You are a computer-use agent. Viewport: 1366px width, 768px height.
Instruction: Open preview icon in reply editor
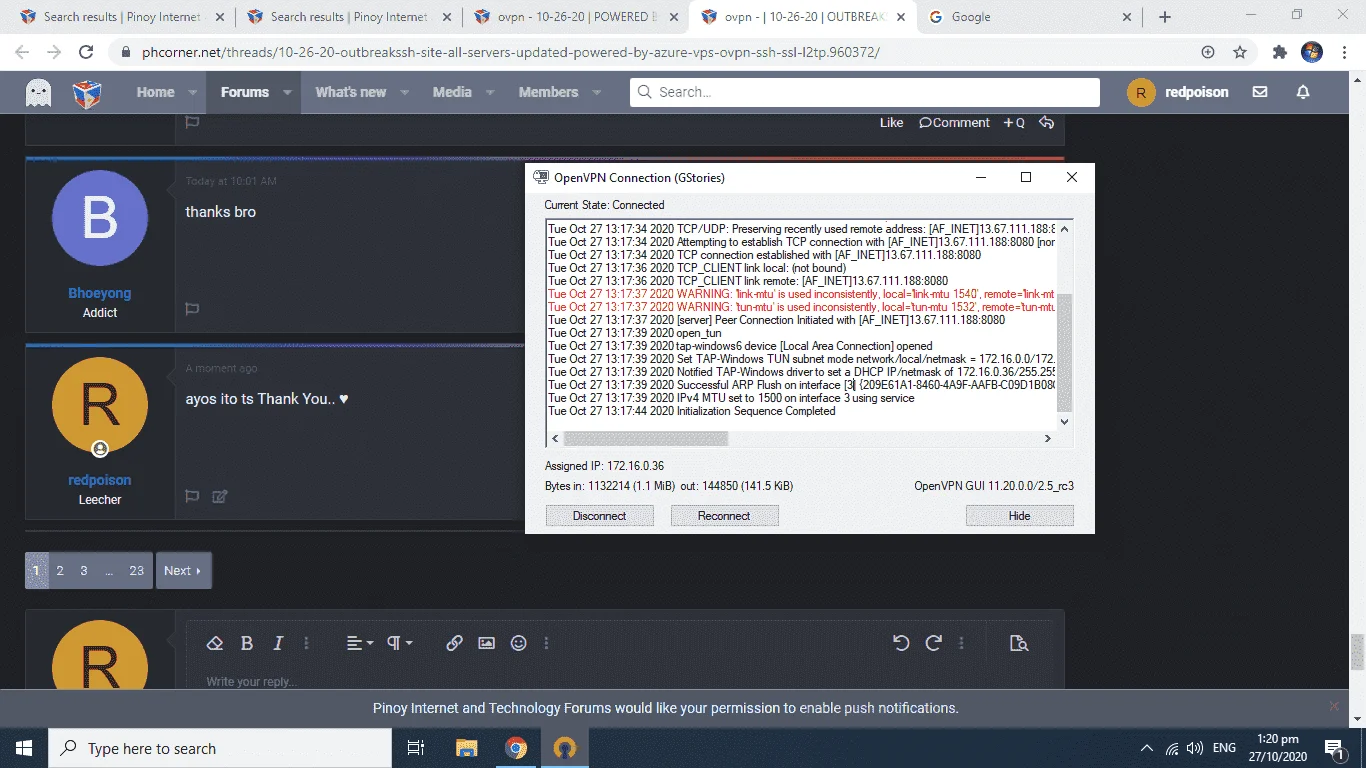click(1019, 643)
